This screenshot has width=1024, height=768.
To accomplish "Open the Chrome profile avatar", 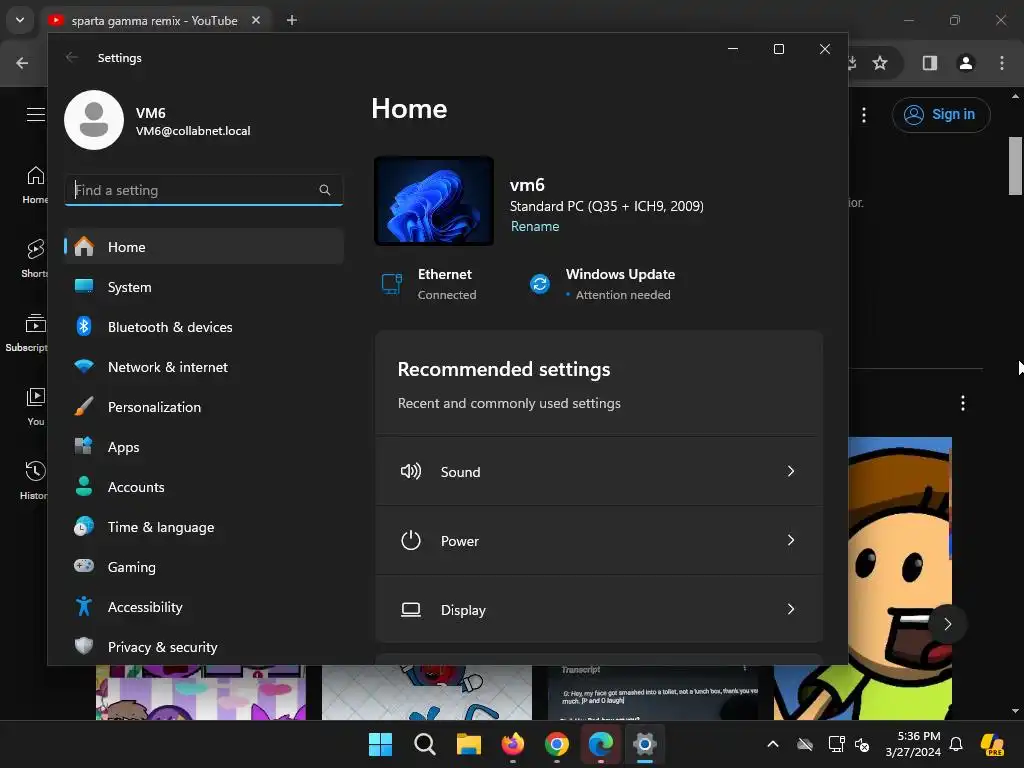I will pos(965,63).
